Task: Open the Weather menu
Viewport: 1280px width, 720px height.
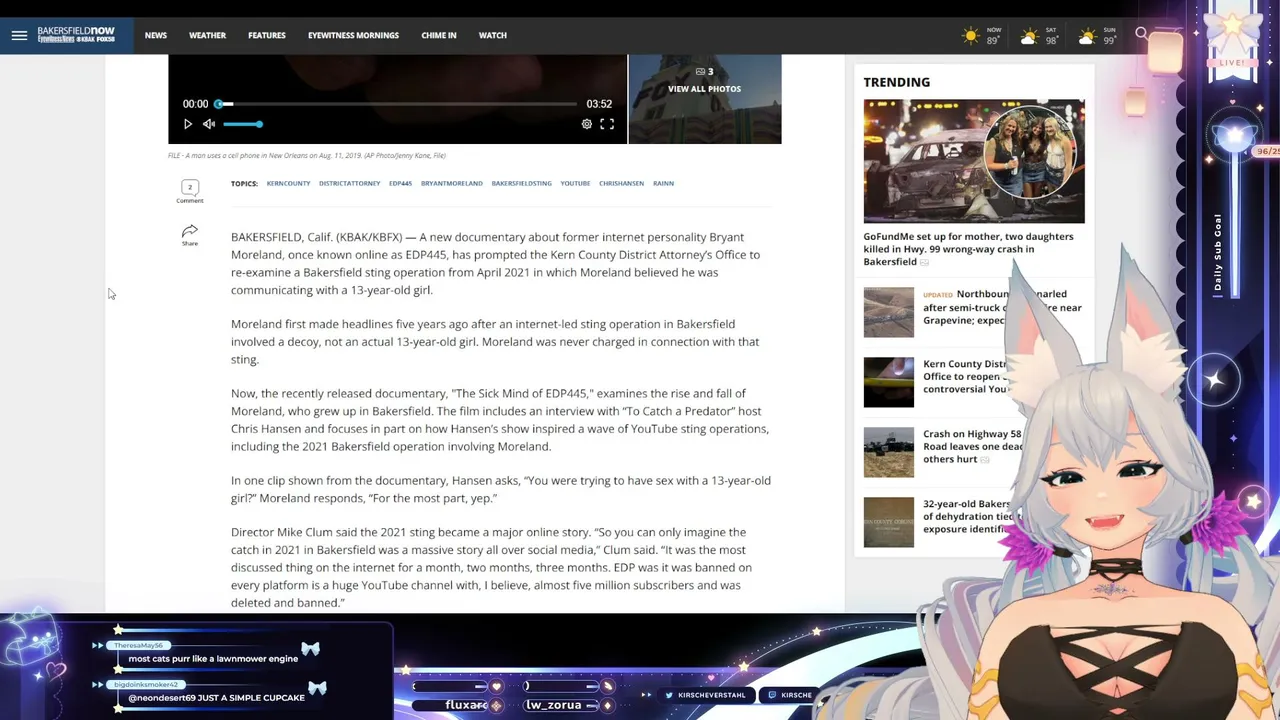Action: 207,35
